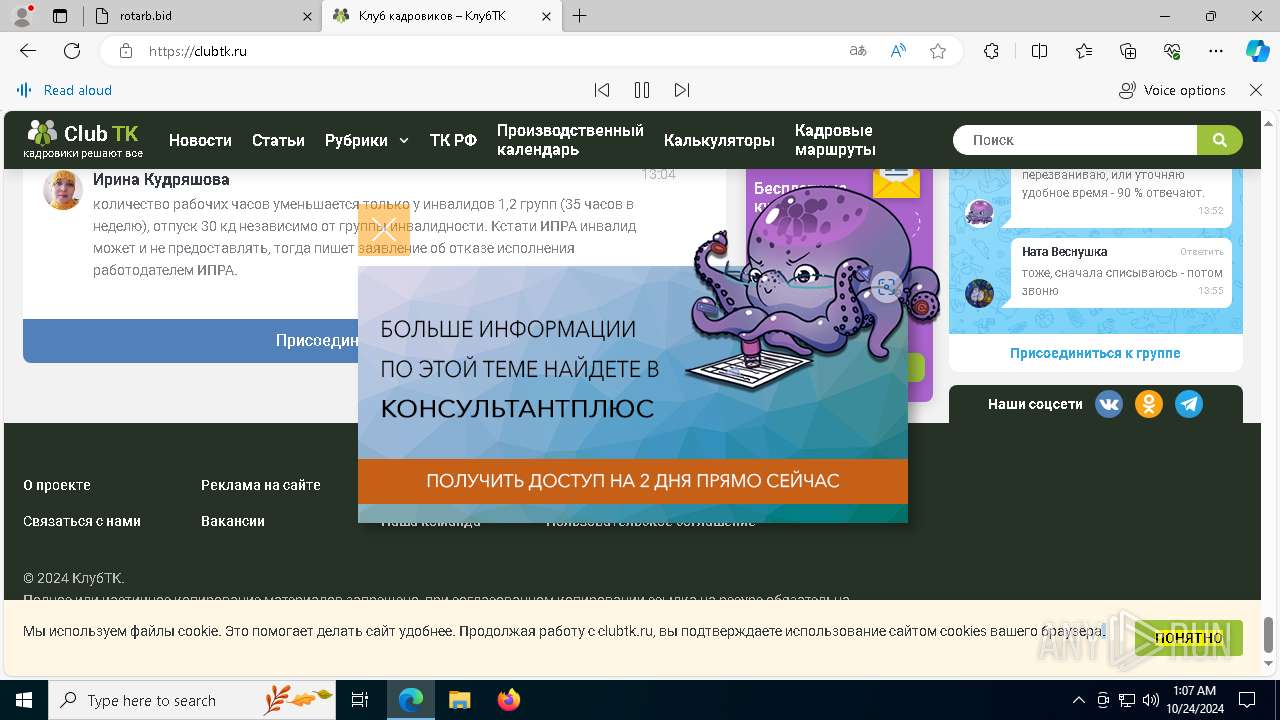Screen dimensions: 1280x720
Task: Open browser essentials heart icon
Action: tap(1172, 51)
